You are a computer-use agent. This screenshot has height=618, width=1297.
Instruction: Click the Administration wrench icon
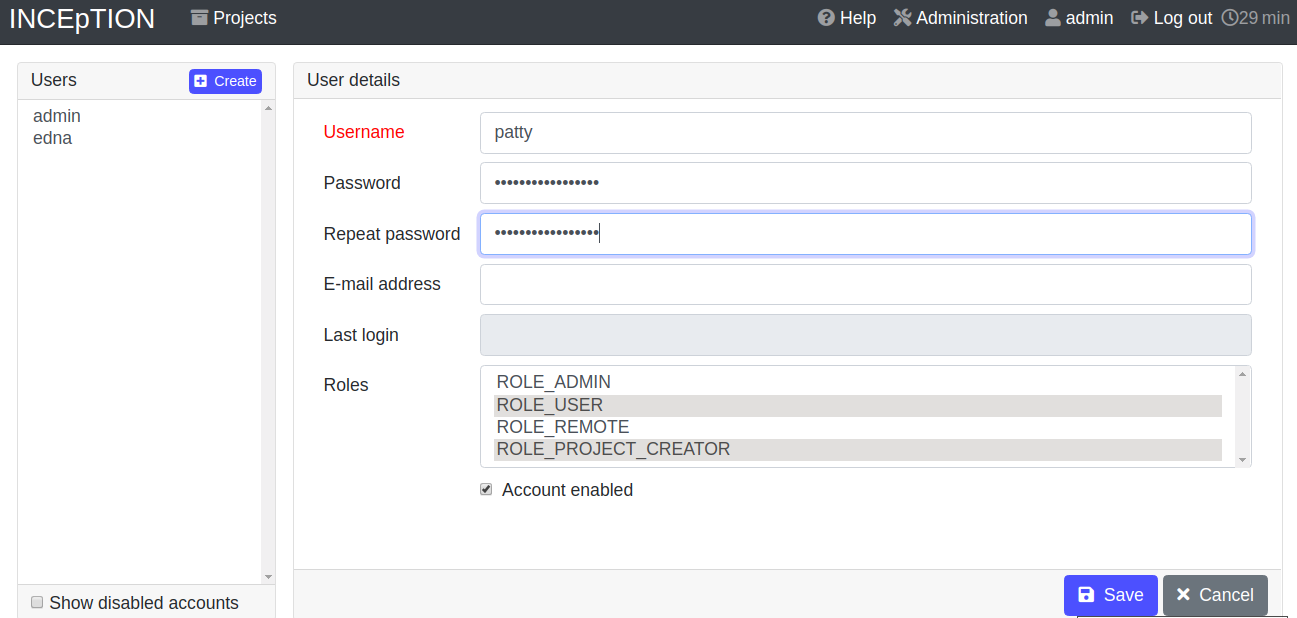902,18
